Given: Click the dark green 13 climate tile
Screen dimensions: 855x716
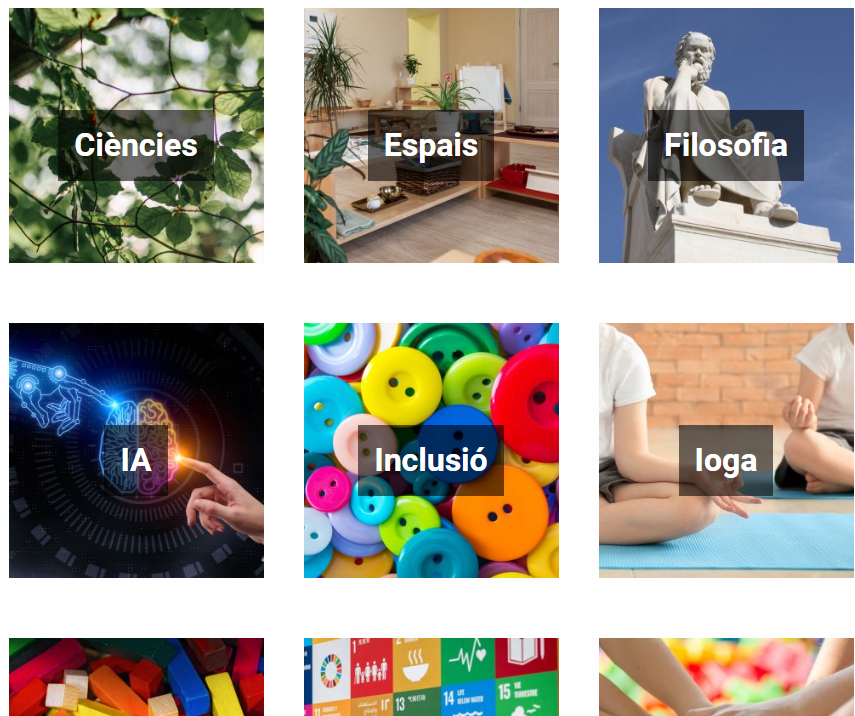Looking at the screenshot, I should [x=417, y=703].
